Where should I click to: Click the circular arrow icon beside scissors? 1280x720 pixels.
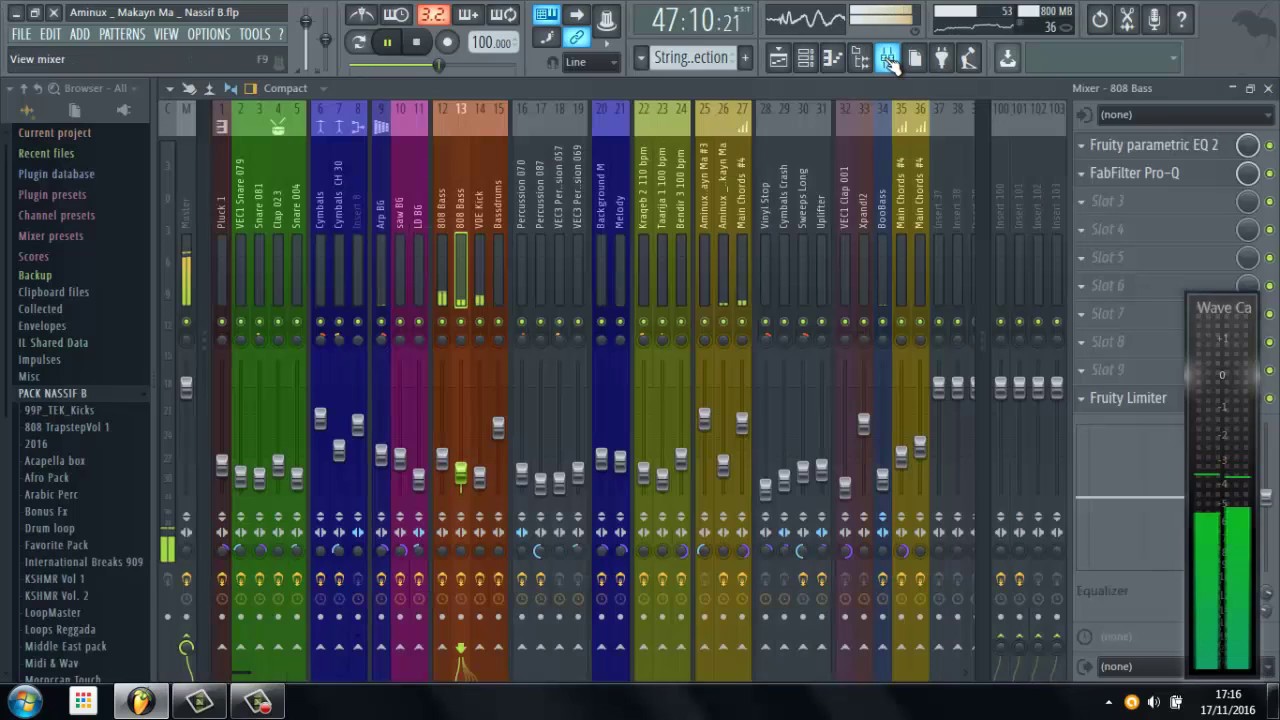coord(1099,19)
